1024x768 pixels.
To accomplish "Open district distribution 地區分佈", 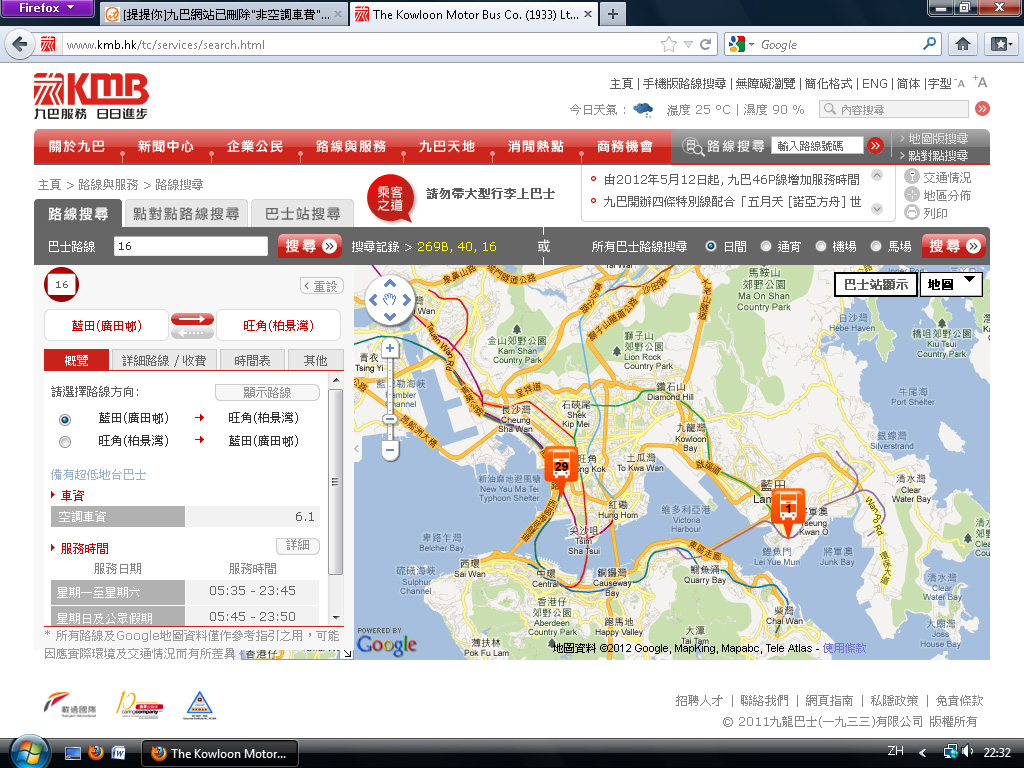I will [x=938, y=195].
